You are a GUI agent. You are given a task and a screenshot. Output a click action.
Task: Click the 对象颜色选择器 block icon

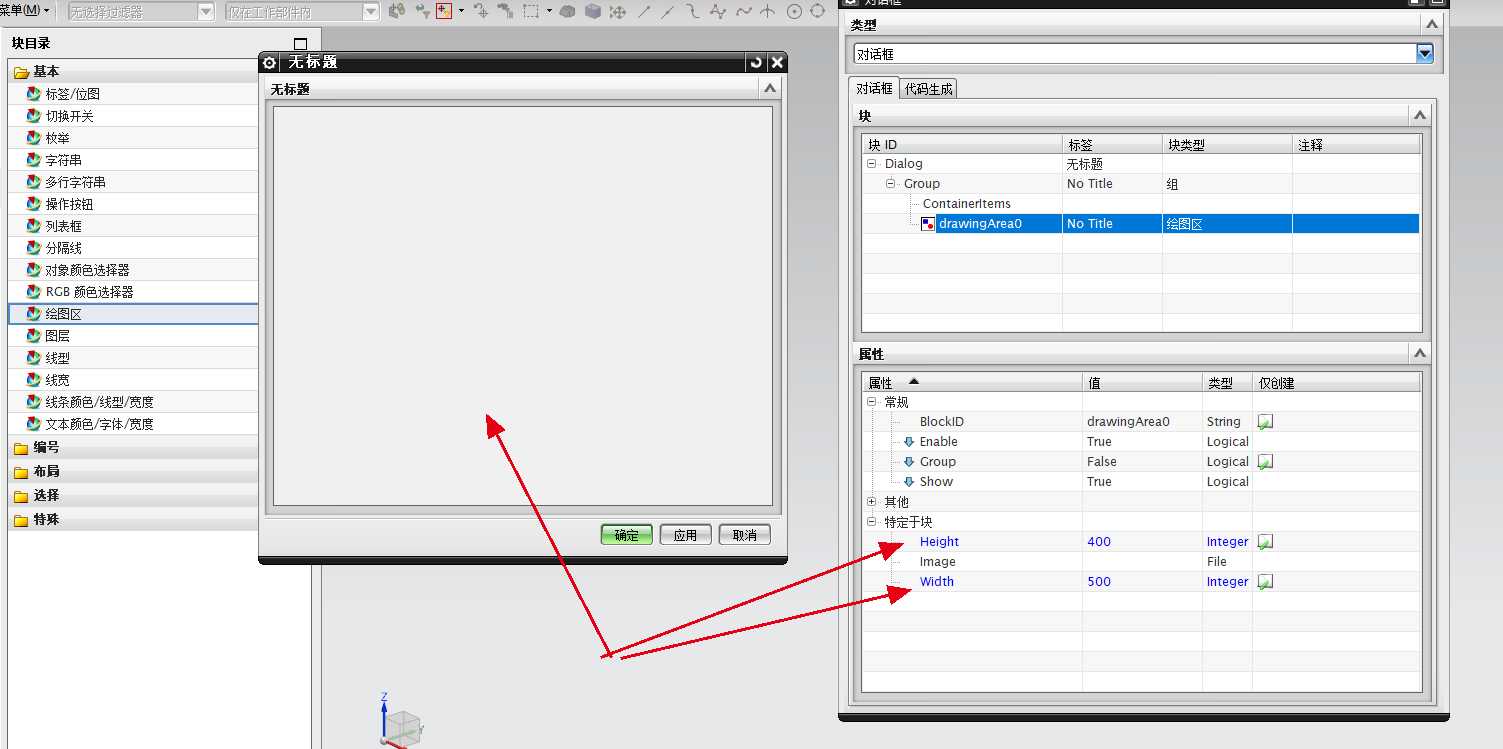coord(34,270)
